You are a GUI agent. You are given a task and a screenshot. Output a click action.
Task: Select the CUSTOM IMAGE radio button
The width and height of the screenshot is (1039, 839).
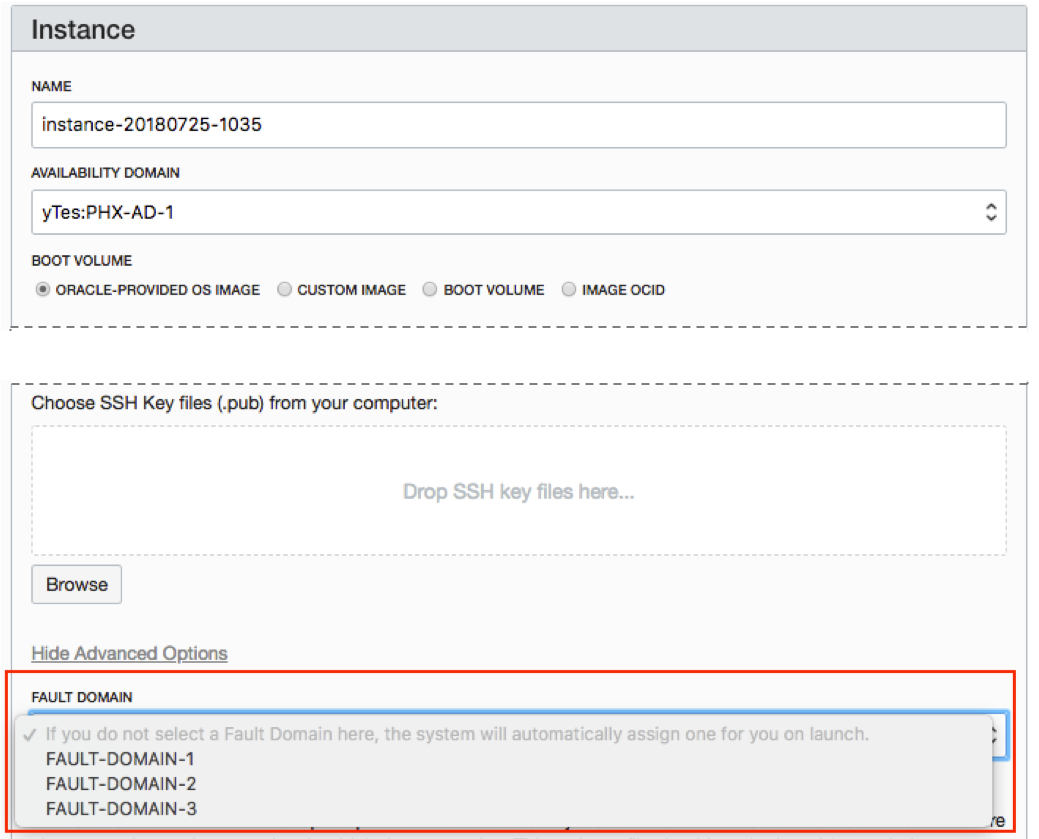(x=284, y=289)
